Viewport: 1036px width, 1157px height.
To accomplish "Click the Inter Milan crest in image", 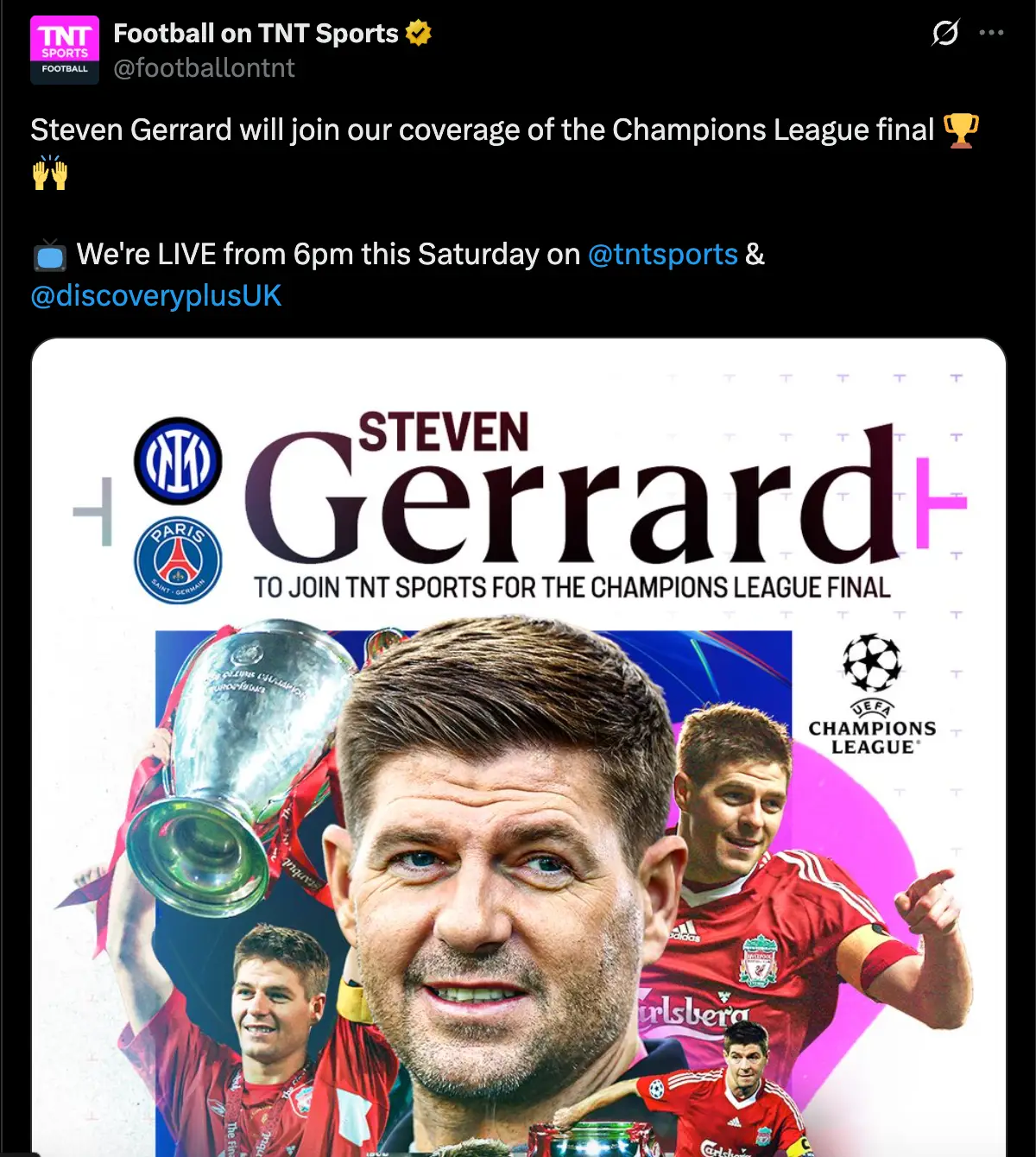I will (x=178, y=460).
